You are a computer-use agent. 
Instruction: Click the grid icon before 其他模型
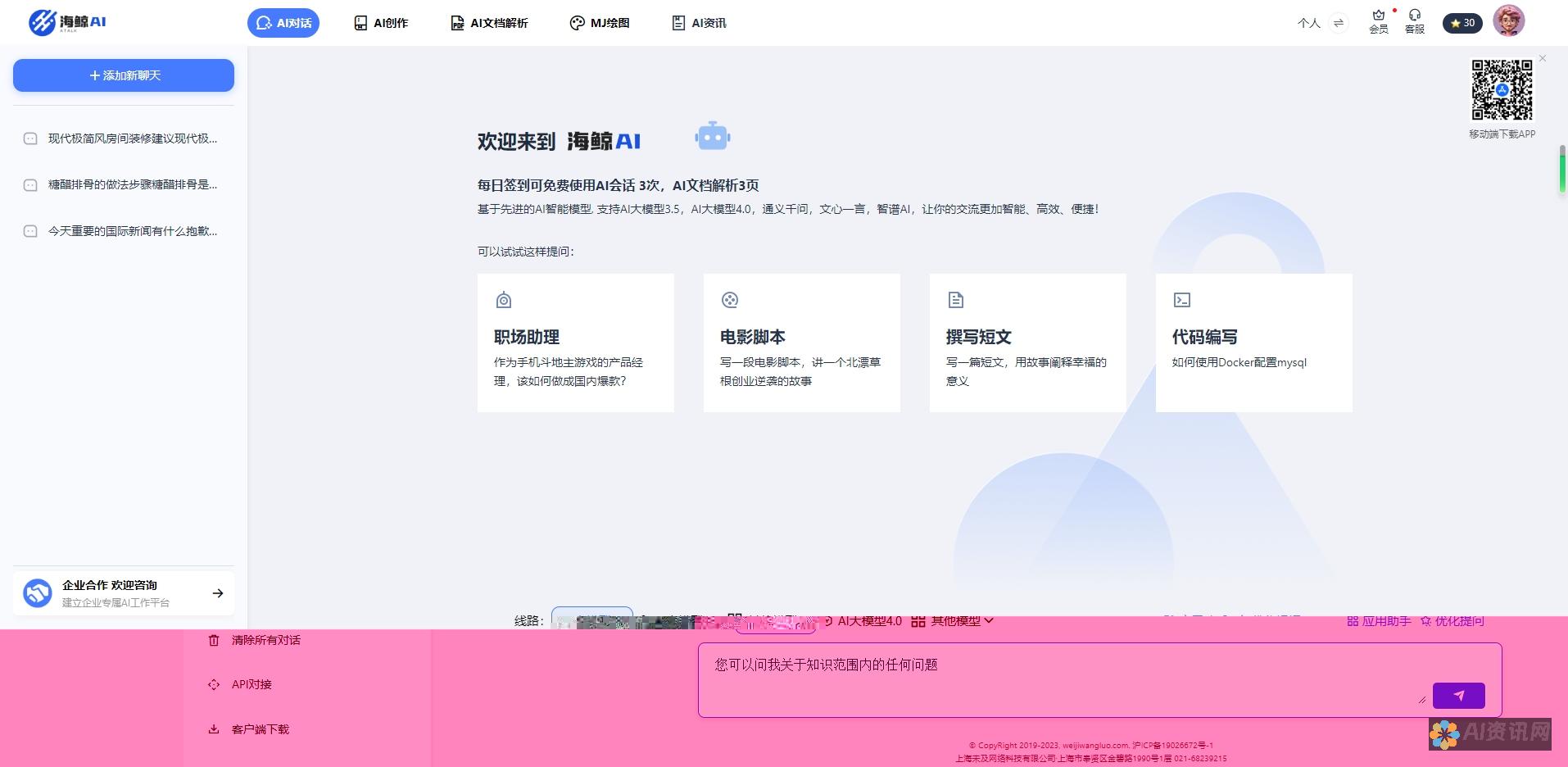918,621
